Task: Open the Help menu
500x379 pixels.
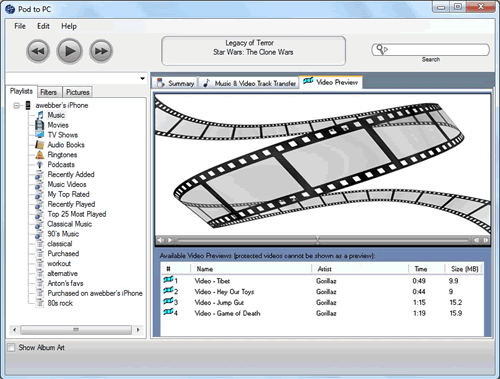Action: click(x=69, y=26)
